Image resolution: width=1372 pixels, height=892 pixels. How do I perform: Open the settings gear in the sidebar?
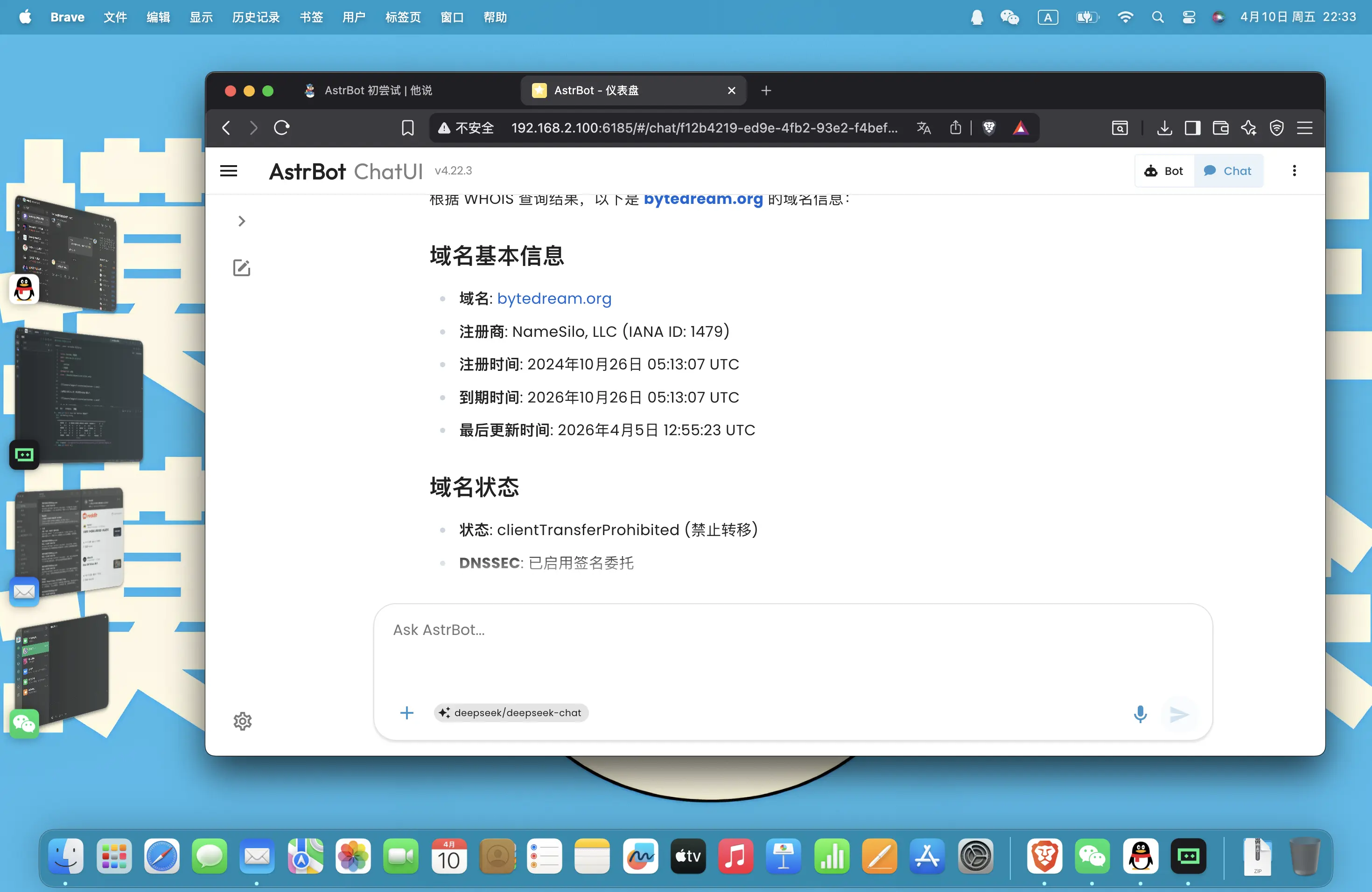click(x=242, y=721)
